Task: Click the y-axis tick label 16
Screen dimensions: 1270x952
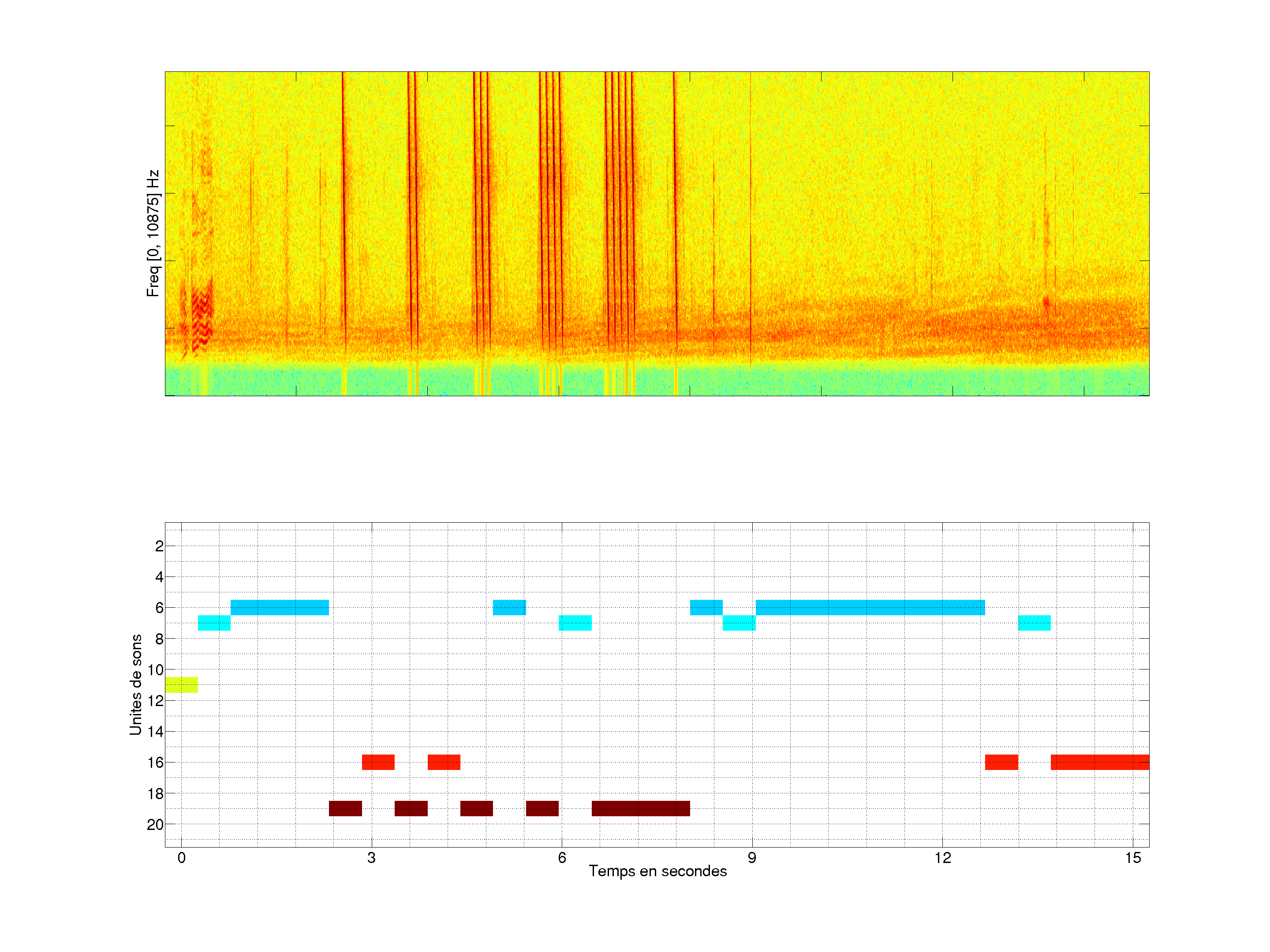Action: point(155,762)
